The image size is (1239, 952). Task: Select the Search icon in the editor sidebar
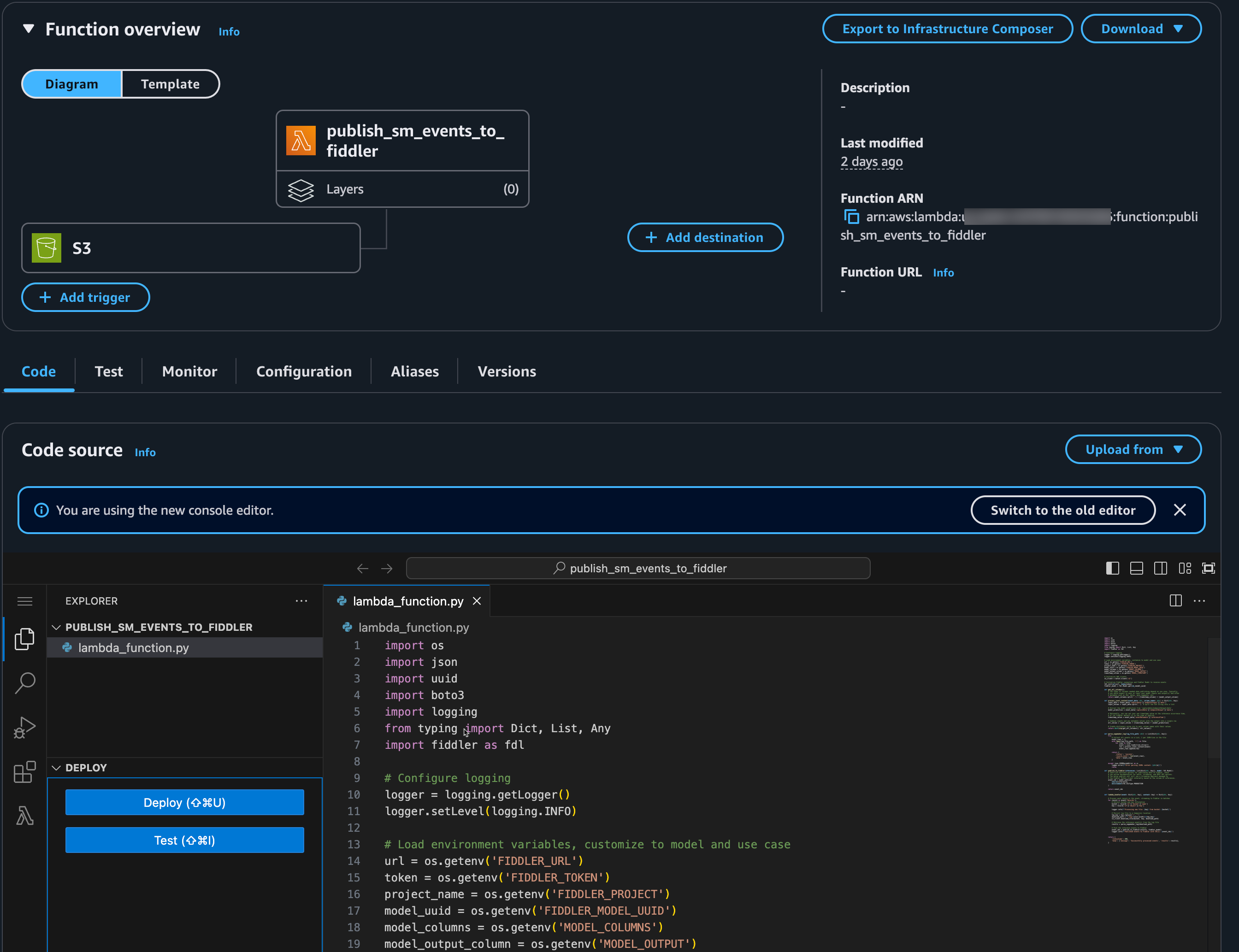[24, 683]
